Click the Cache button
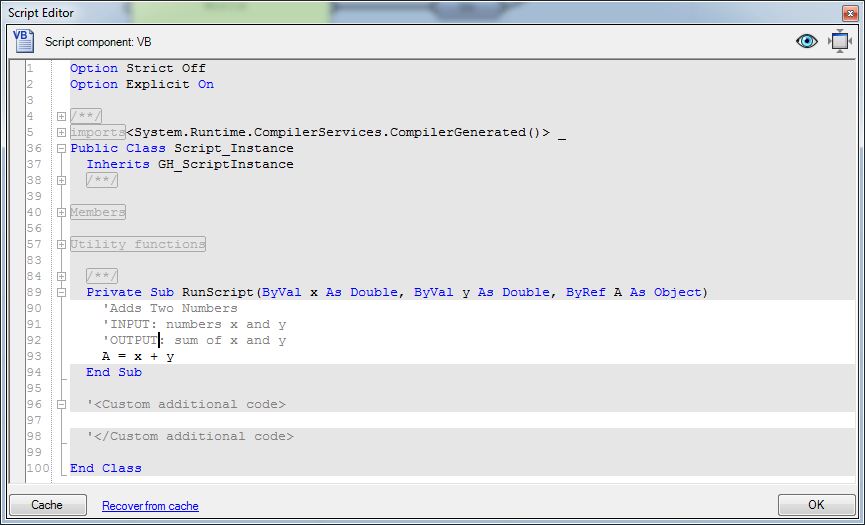Image resolution: width=865 pixels, height=525 pixels. [x=48, y=505]
